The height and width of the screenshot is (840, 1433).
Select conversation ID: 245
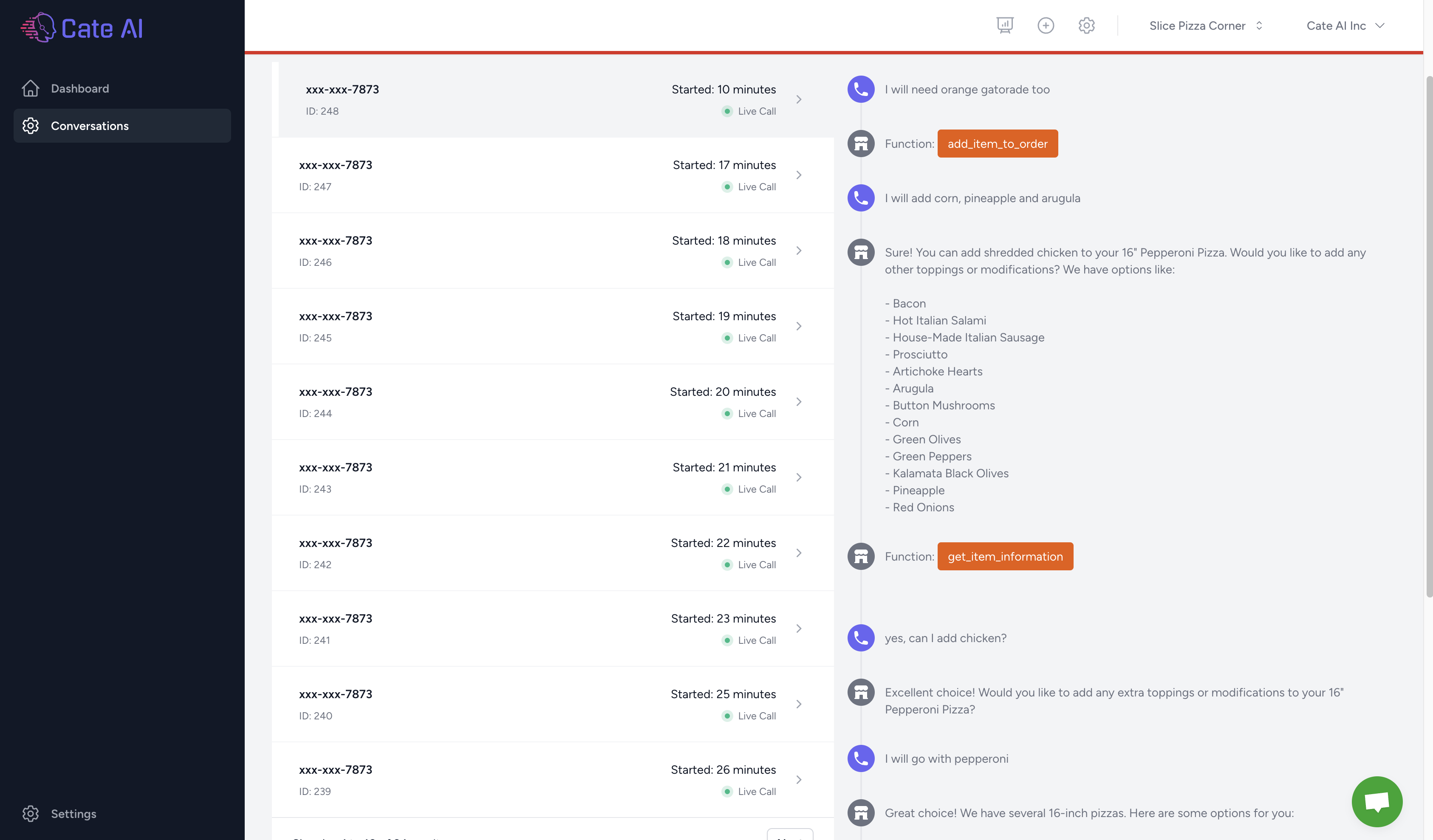(553, 326)
